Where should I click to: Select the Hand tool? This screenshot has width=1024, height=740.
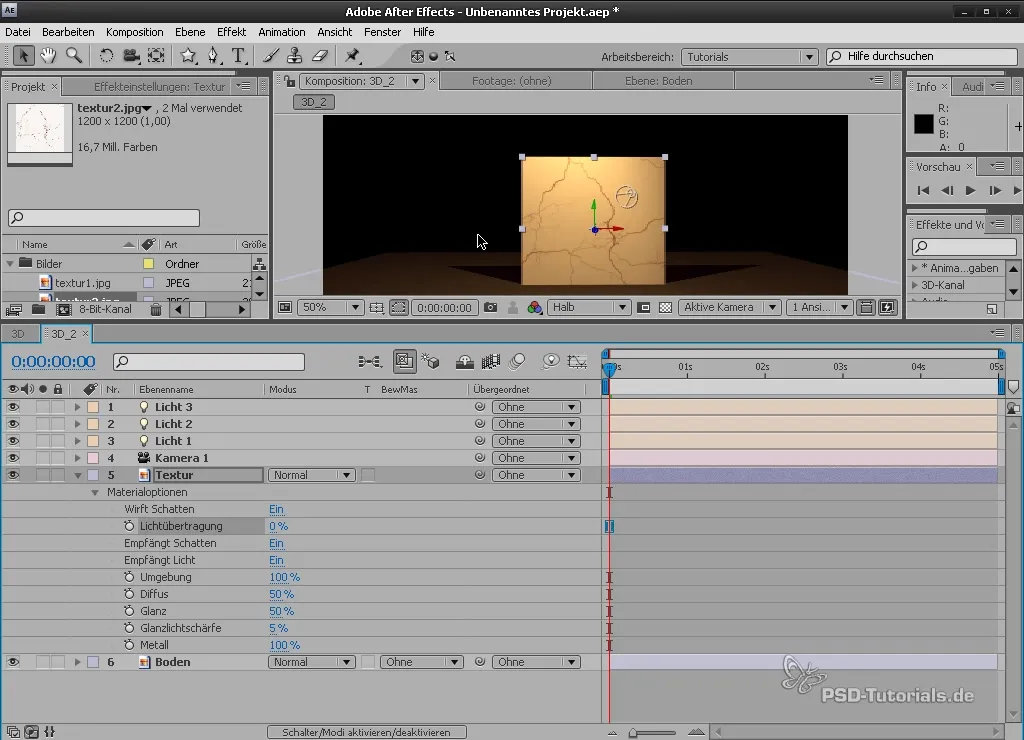tap(48, 56)
